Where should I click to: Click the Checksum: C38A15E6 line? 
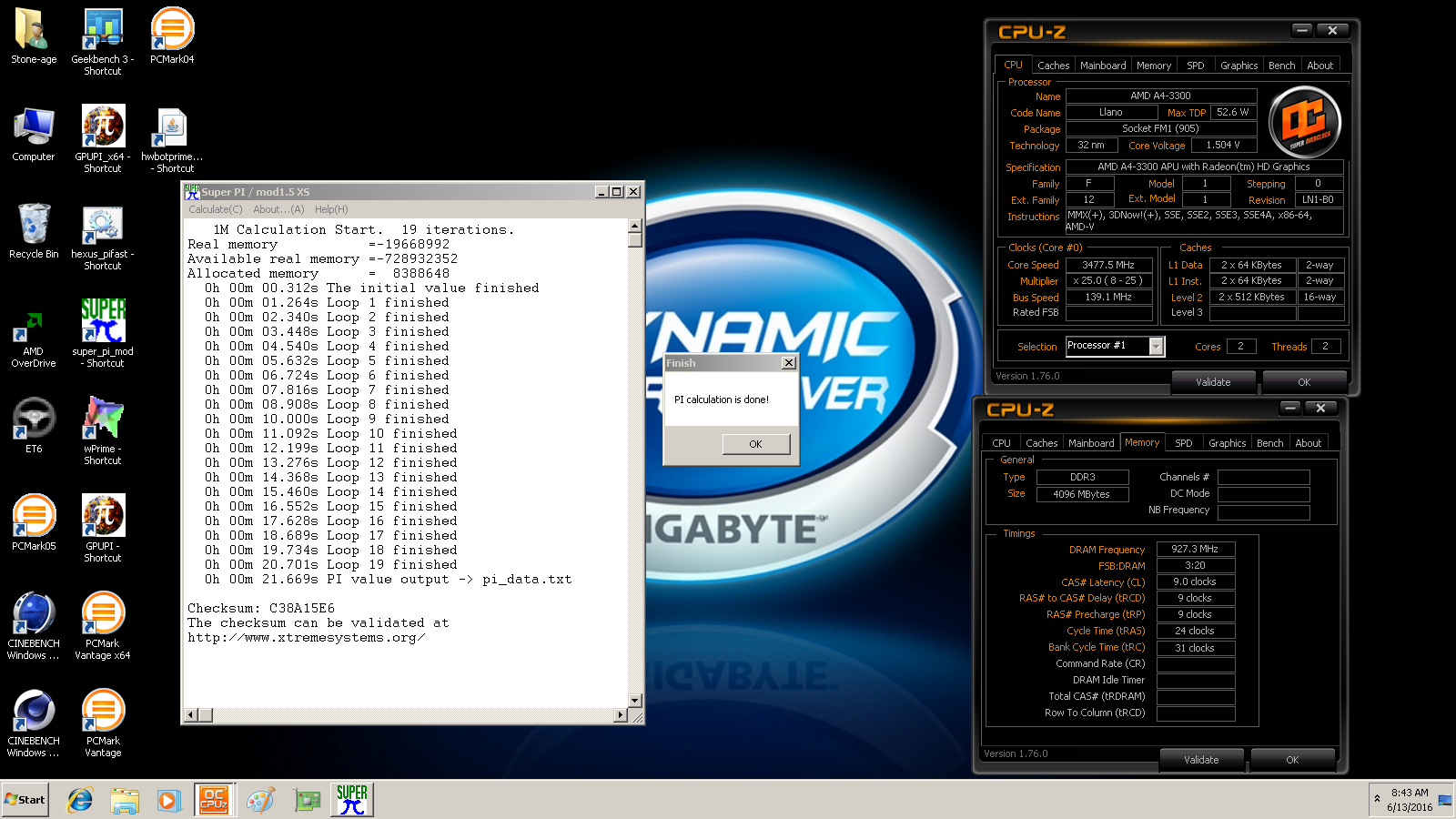(261, 608)
